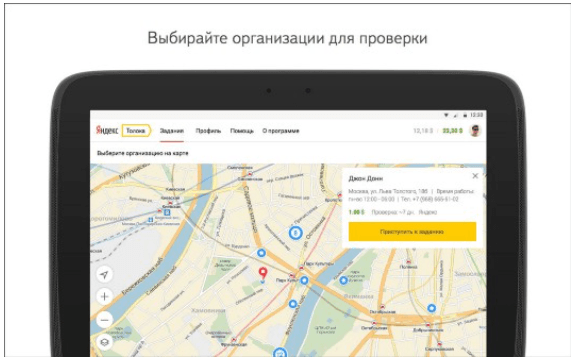Image resolution: width=578 pixels, height=363 pixels.
Task: Select blue marker northeast of Добрынинская
Action: click(x=431, y=308)
